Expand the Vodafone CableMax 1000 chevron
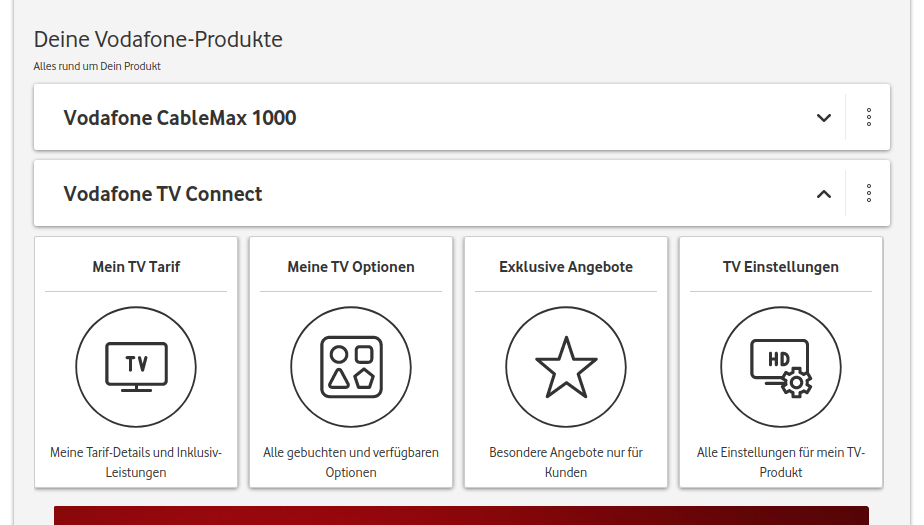This screenshot has width=924, height=525. click(824, 117)
